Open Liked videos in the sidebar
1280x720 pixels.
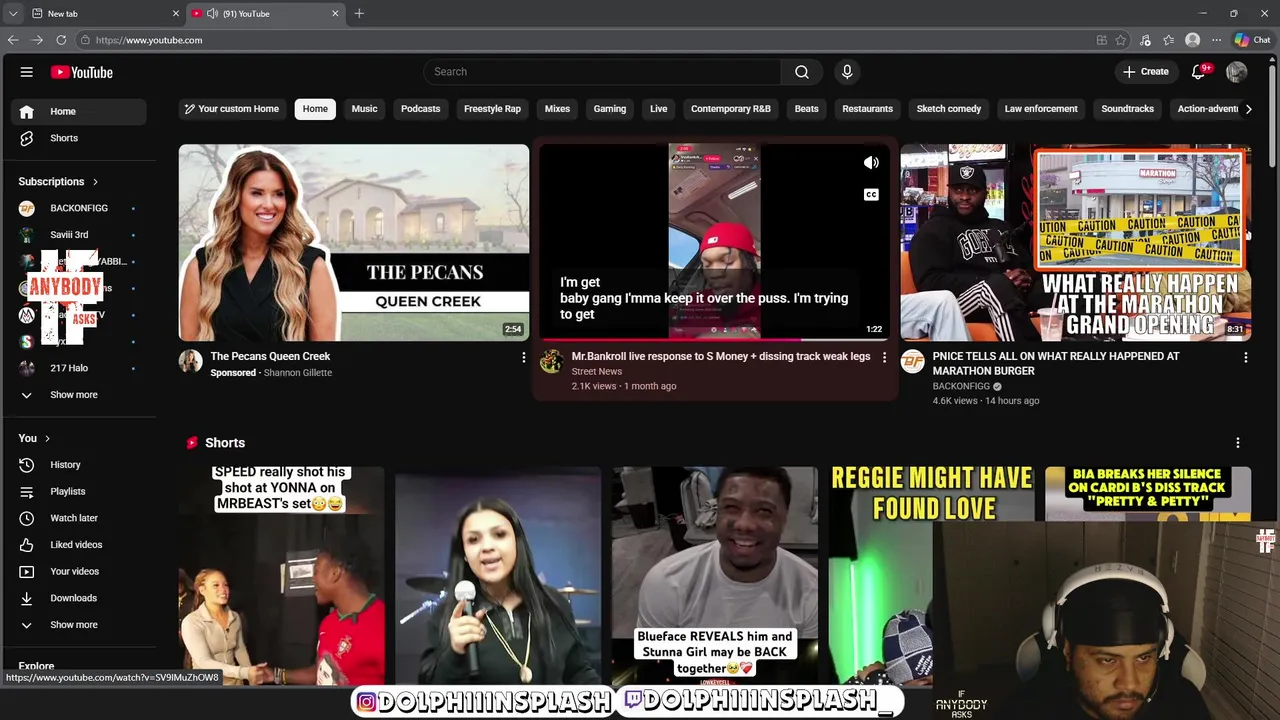[x=80, y=545]
